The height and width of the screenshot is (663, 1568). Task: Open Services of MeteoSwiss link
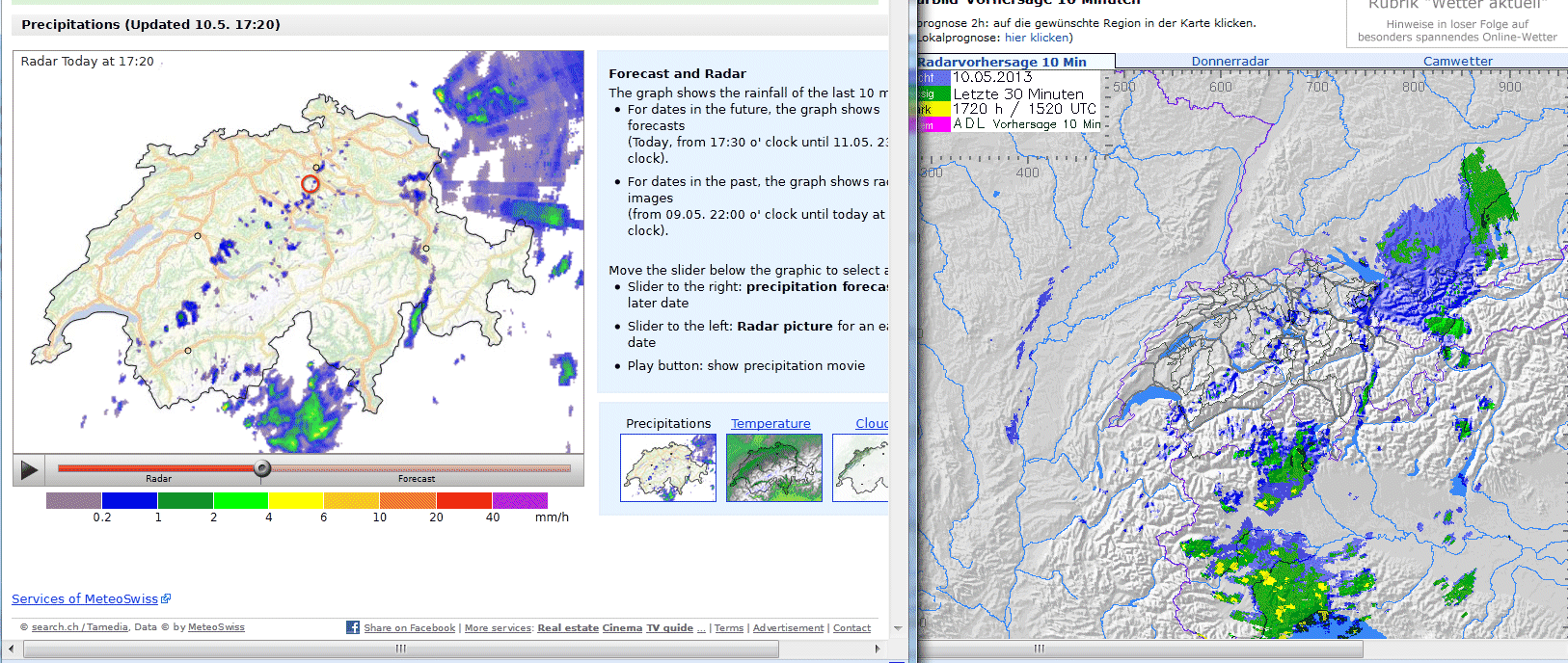(85, 598)
